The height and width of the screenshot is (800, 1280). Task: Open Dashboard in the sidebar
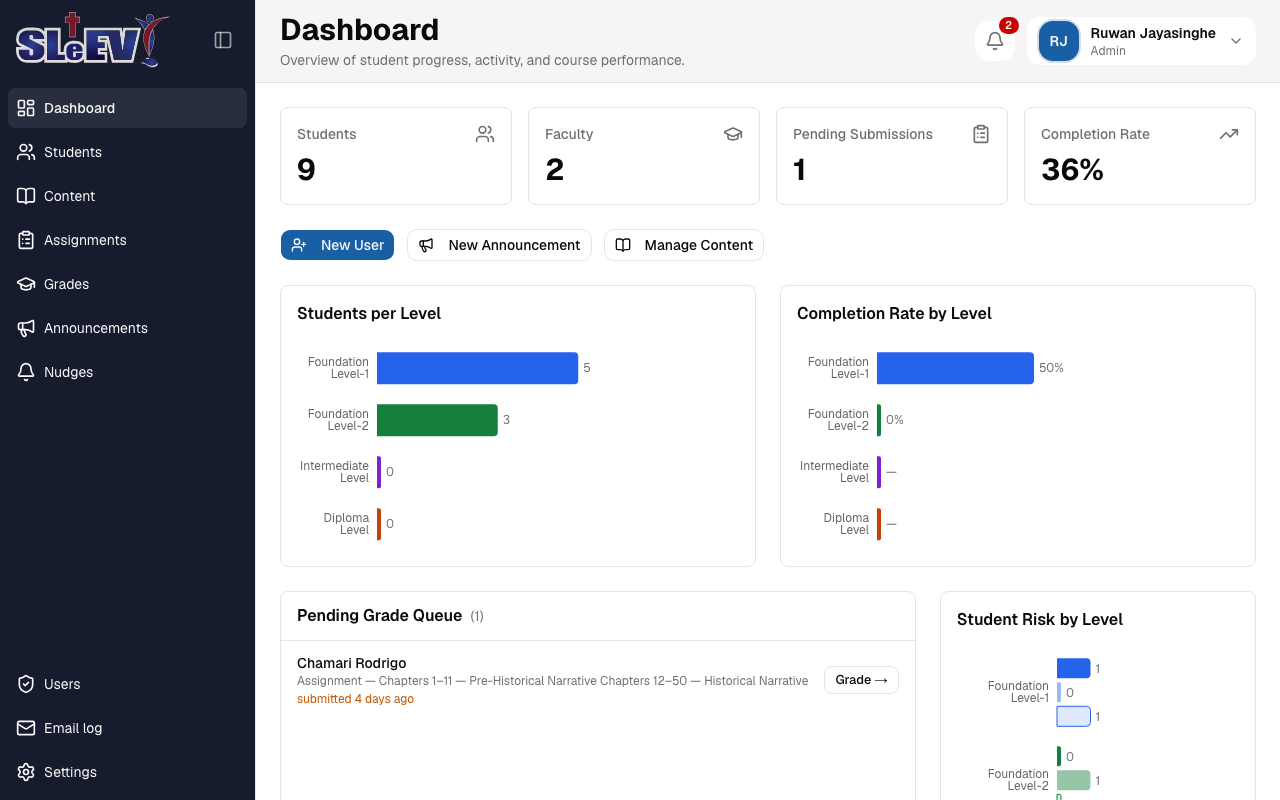127,108
